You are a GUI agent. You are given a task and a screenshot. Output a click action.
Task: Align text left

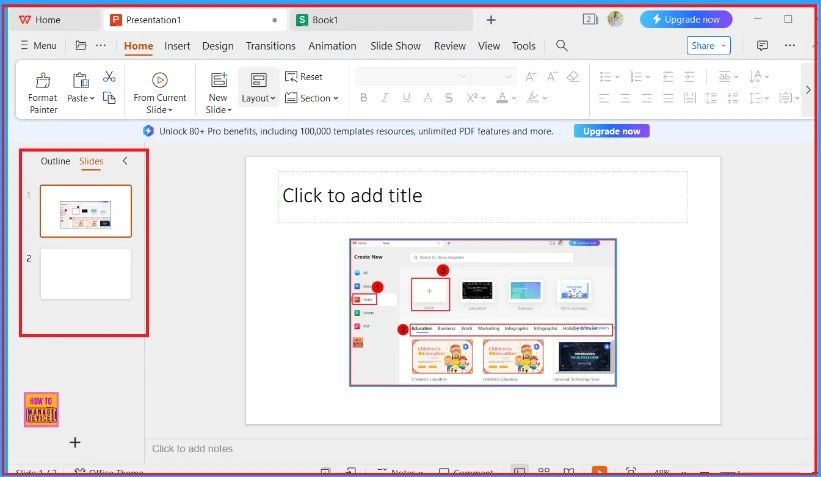pyautogui.click(x=604, y=97)
